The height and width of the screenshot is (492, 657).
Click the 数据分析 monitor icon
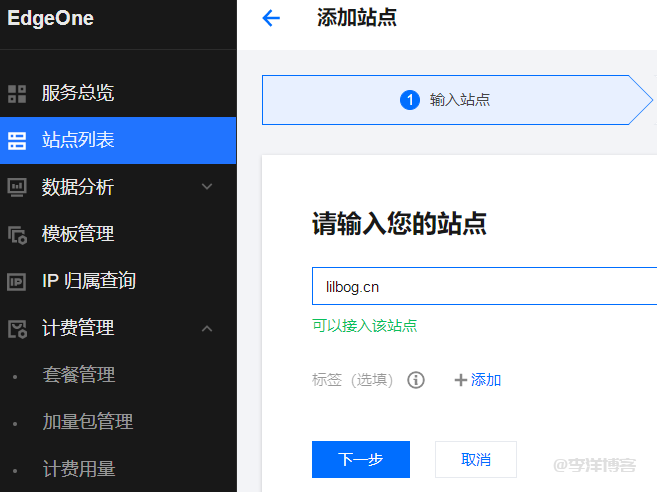pyautogui.click(x=17, y=187)
